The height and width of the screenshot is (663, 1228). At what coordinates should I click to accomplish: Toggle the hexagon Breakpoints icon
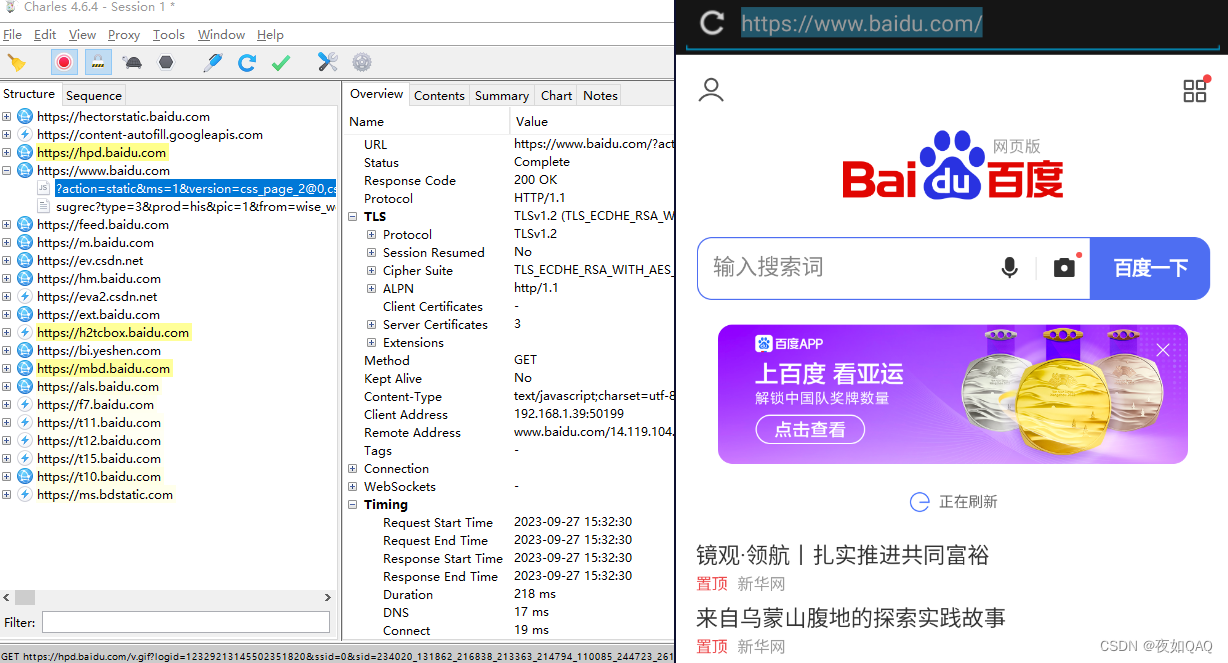coord(166,62)
